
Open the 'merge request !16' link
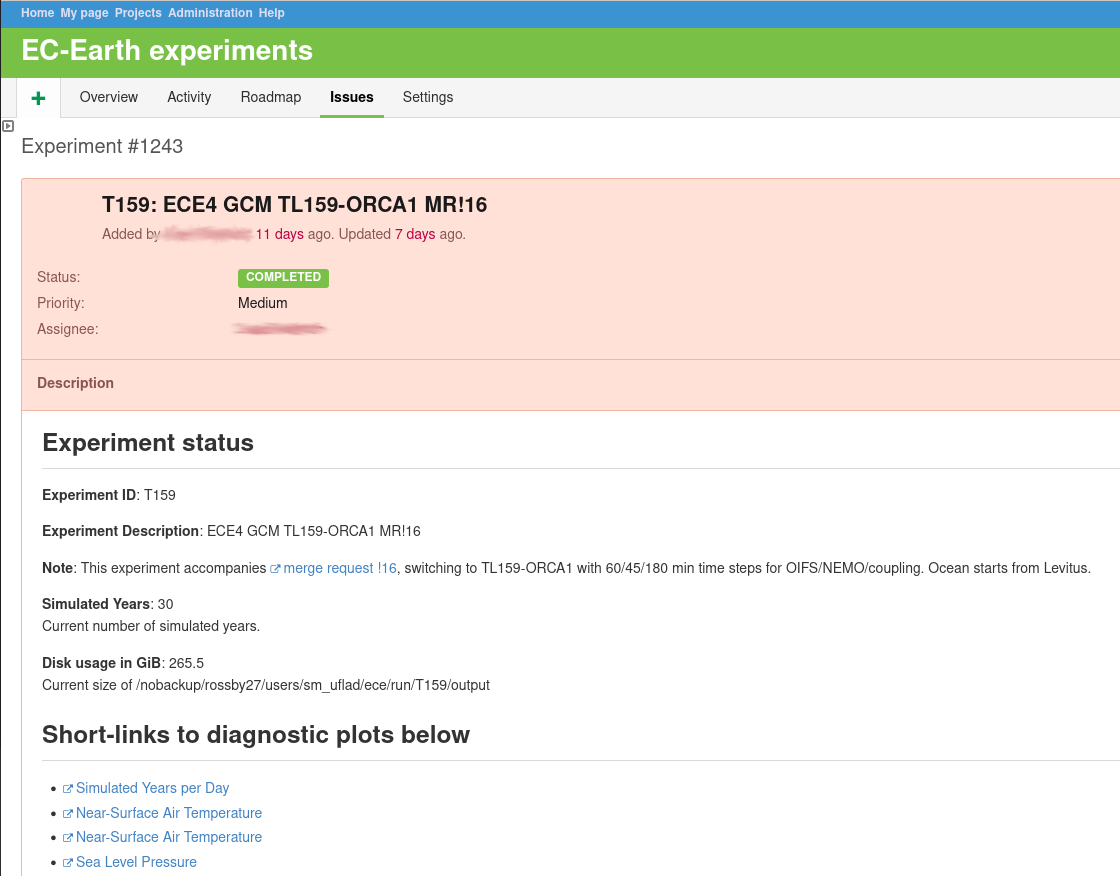tap(339, 568)
